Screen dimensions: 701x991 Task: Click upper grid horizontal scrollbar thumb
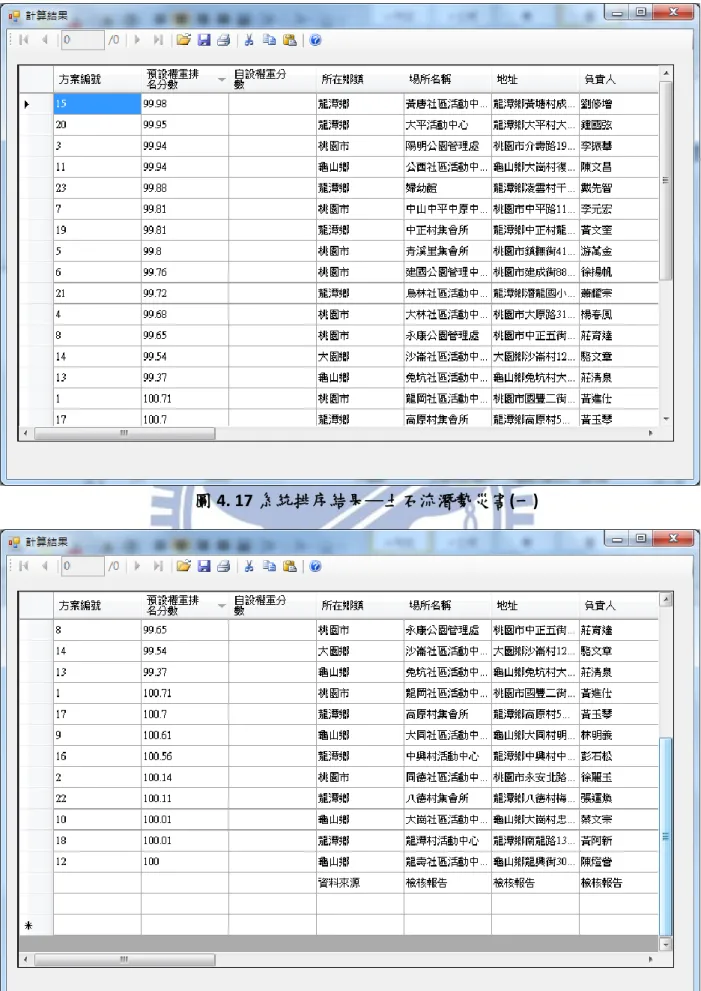[125, 434]
